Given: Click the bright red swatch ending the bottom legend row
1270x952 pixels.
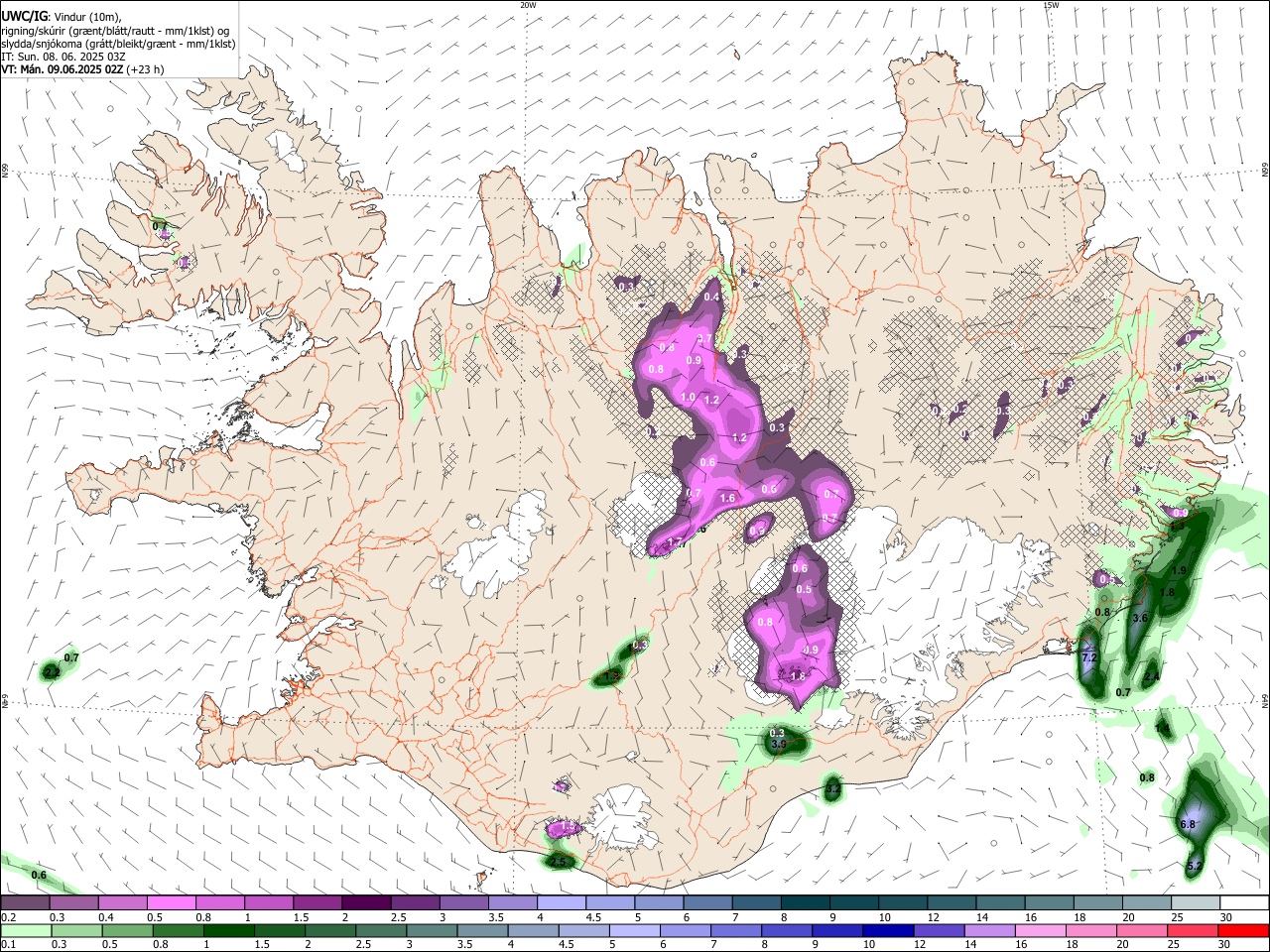Looking at the screenshot, I should (x=1243, y=930).
